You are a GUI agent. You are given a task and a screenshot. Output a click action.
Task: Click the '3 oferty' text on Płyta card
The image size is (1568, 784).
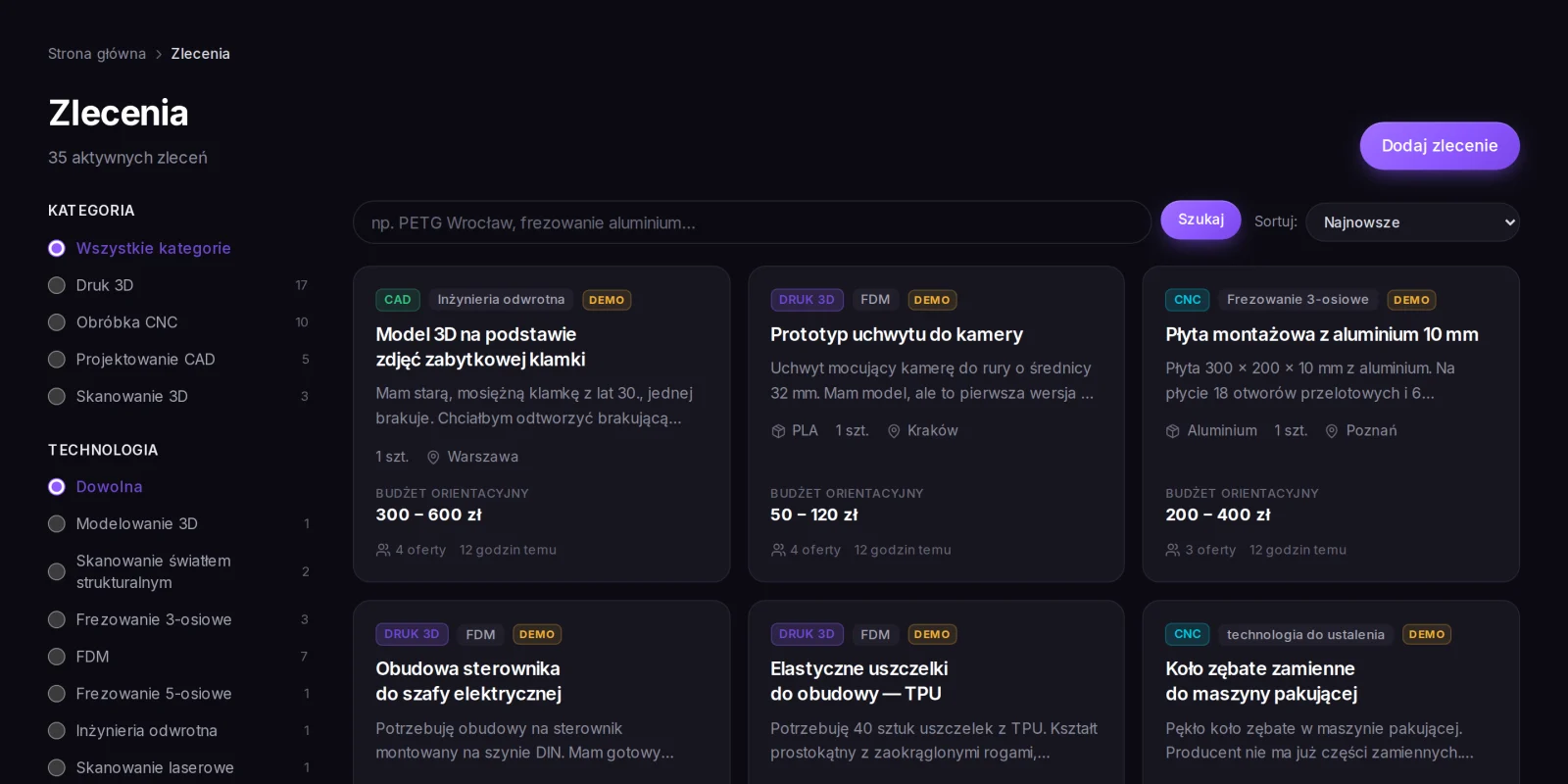coord(1210,550)
